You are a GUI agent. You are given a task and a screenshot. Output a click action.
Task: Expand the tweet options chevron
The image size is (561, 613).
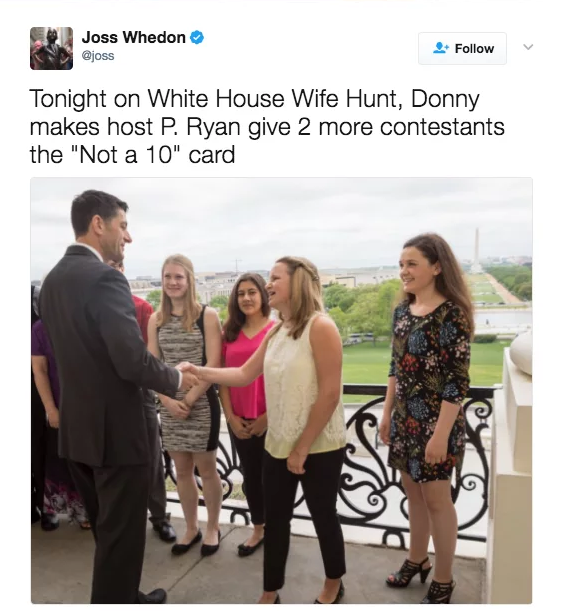[528, 47]
